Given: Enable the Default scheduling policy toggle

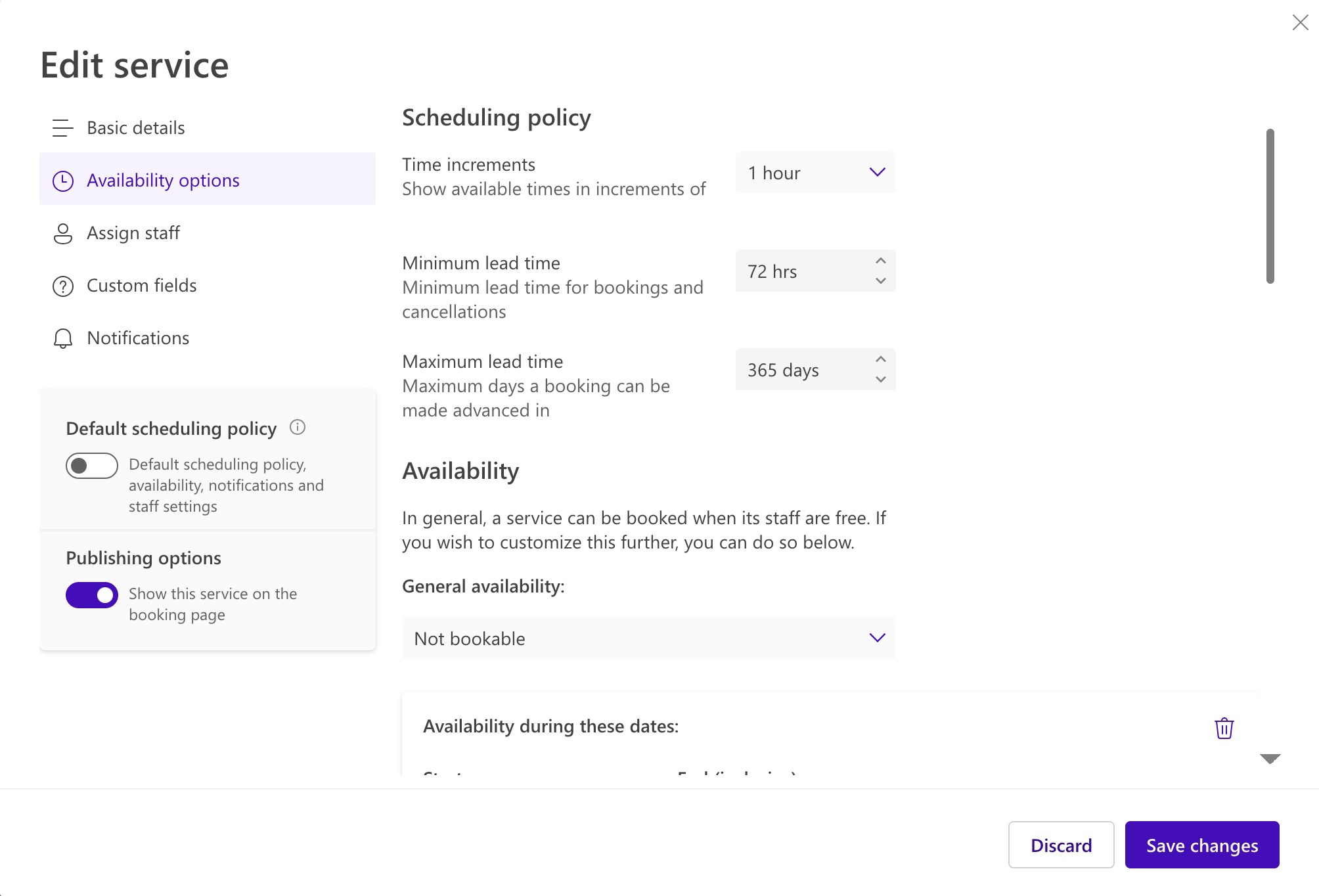Looking at the screenshot, I should 91,465.
